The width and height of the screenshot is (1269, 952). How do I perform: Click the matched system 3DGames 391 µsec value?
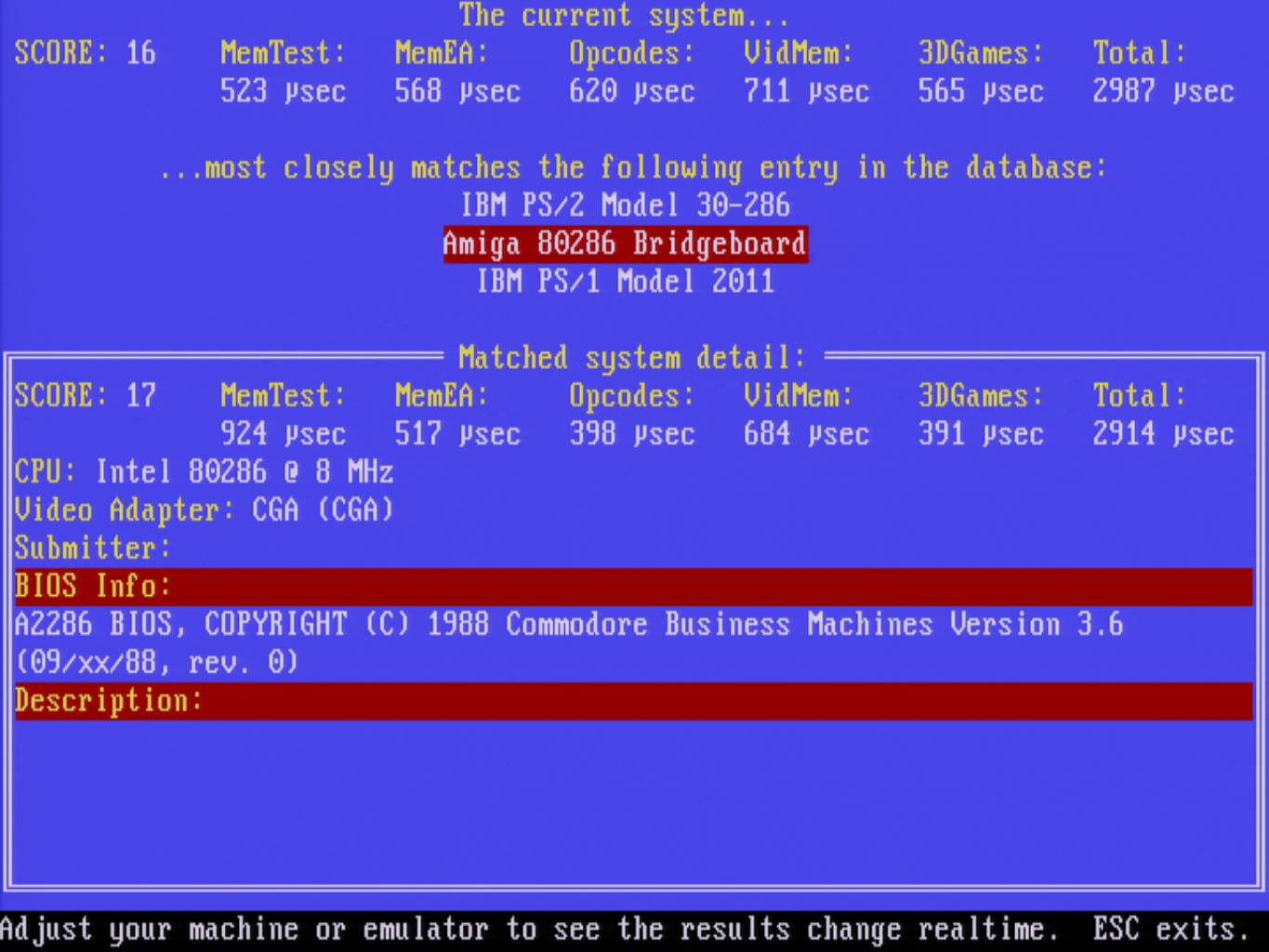[x=981, y=434]
